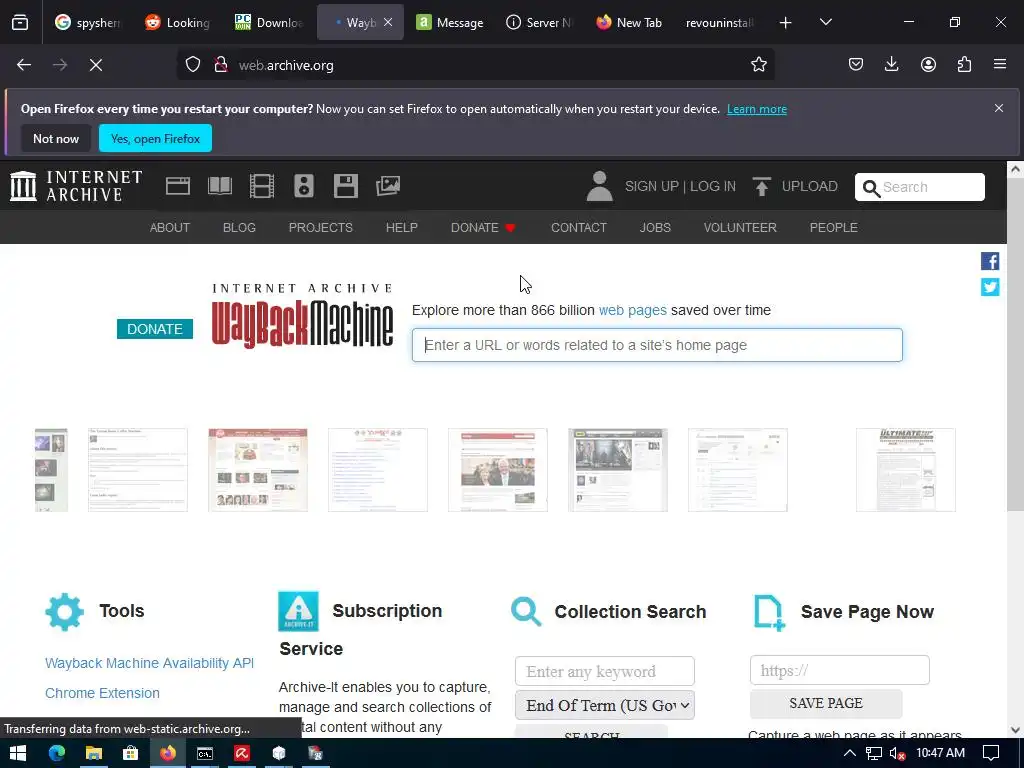This screenshot has width=1024, height=768.
Task: Click the Internet Archive logo
Action: [x=76, y=186]
